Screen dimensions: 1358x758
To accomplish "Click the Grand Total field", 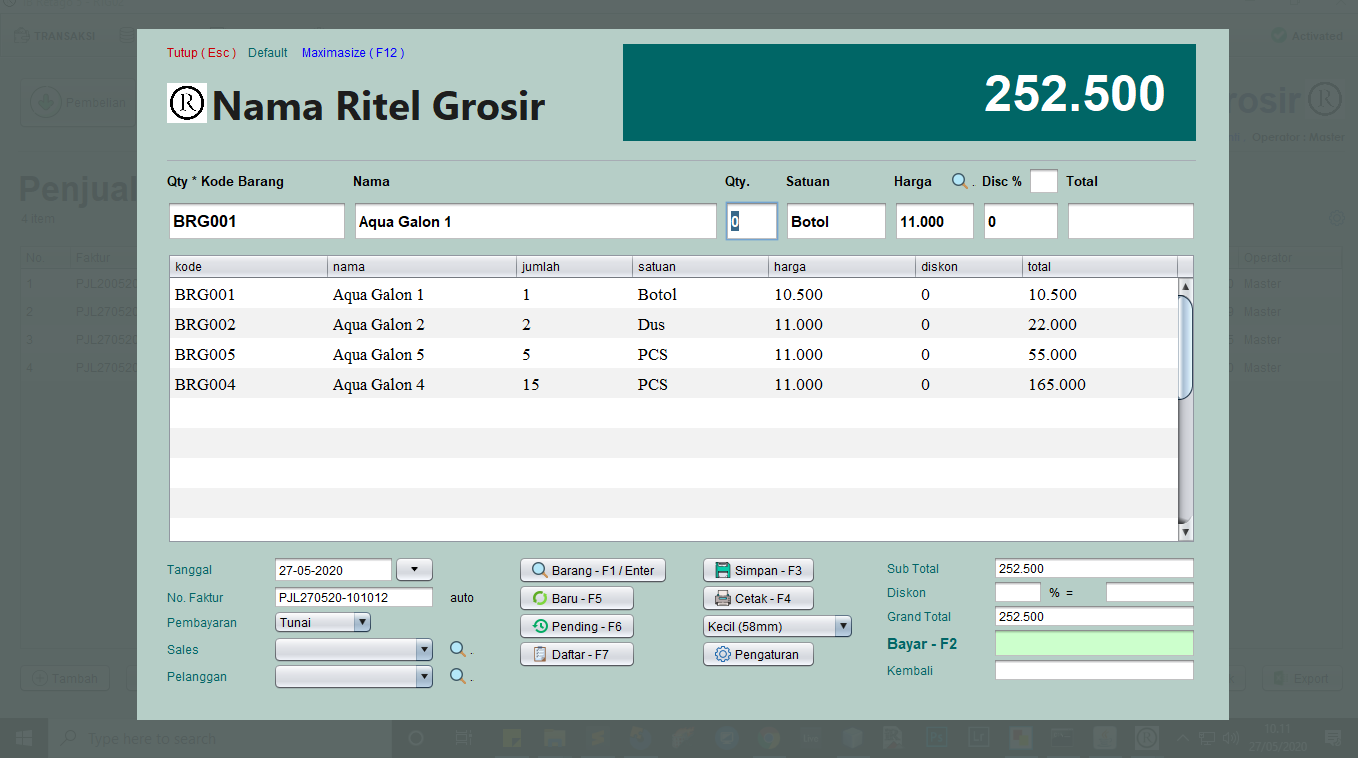I will click(1094, 616).
